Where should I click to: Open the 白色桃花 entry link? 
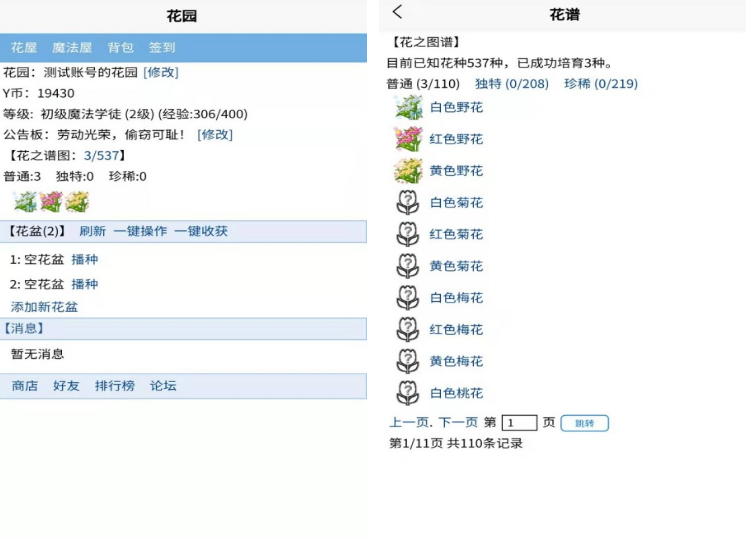tap(456, 393)
